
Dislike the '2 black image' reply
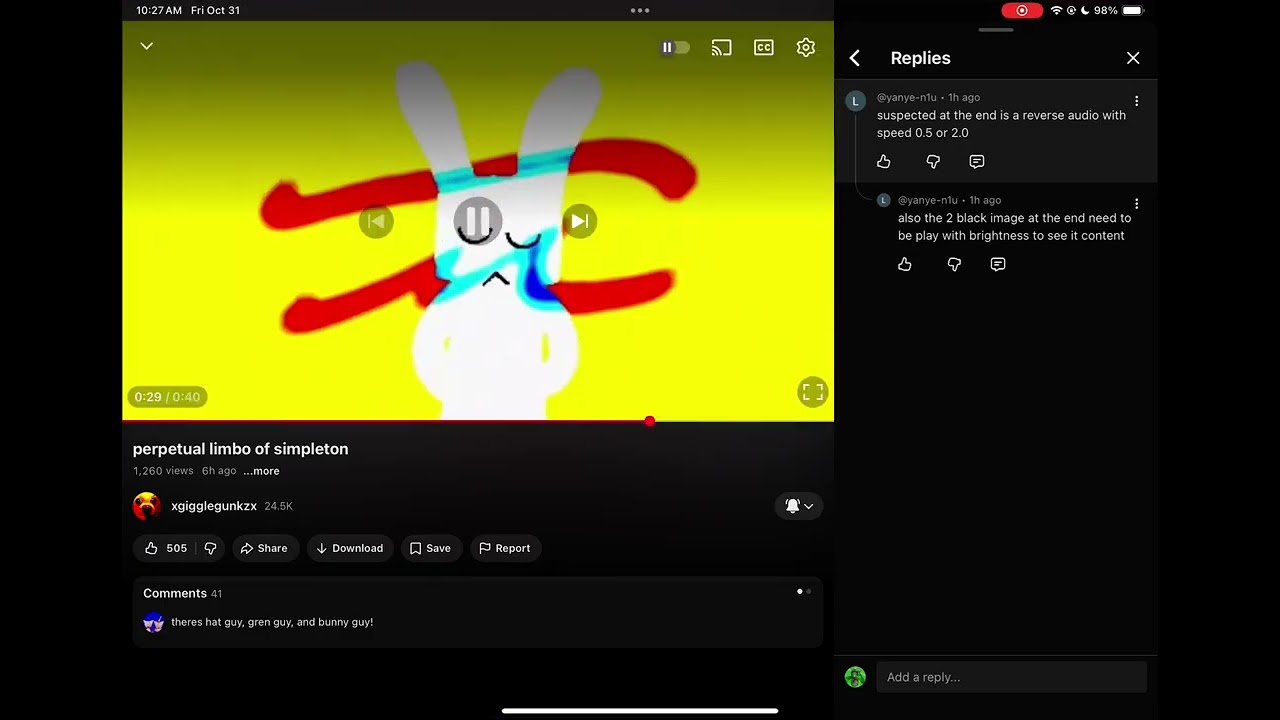(954, 264)
